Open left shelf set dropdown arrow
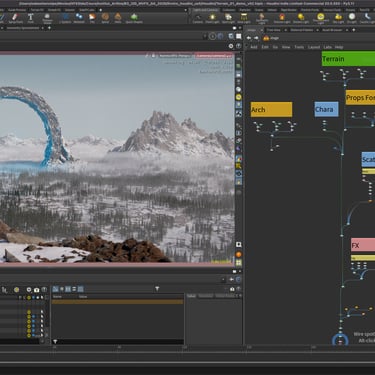 tap(186, 10)
